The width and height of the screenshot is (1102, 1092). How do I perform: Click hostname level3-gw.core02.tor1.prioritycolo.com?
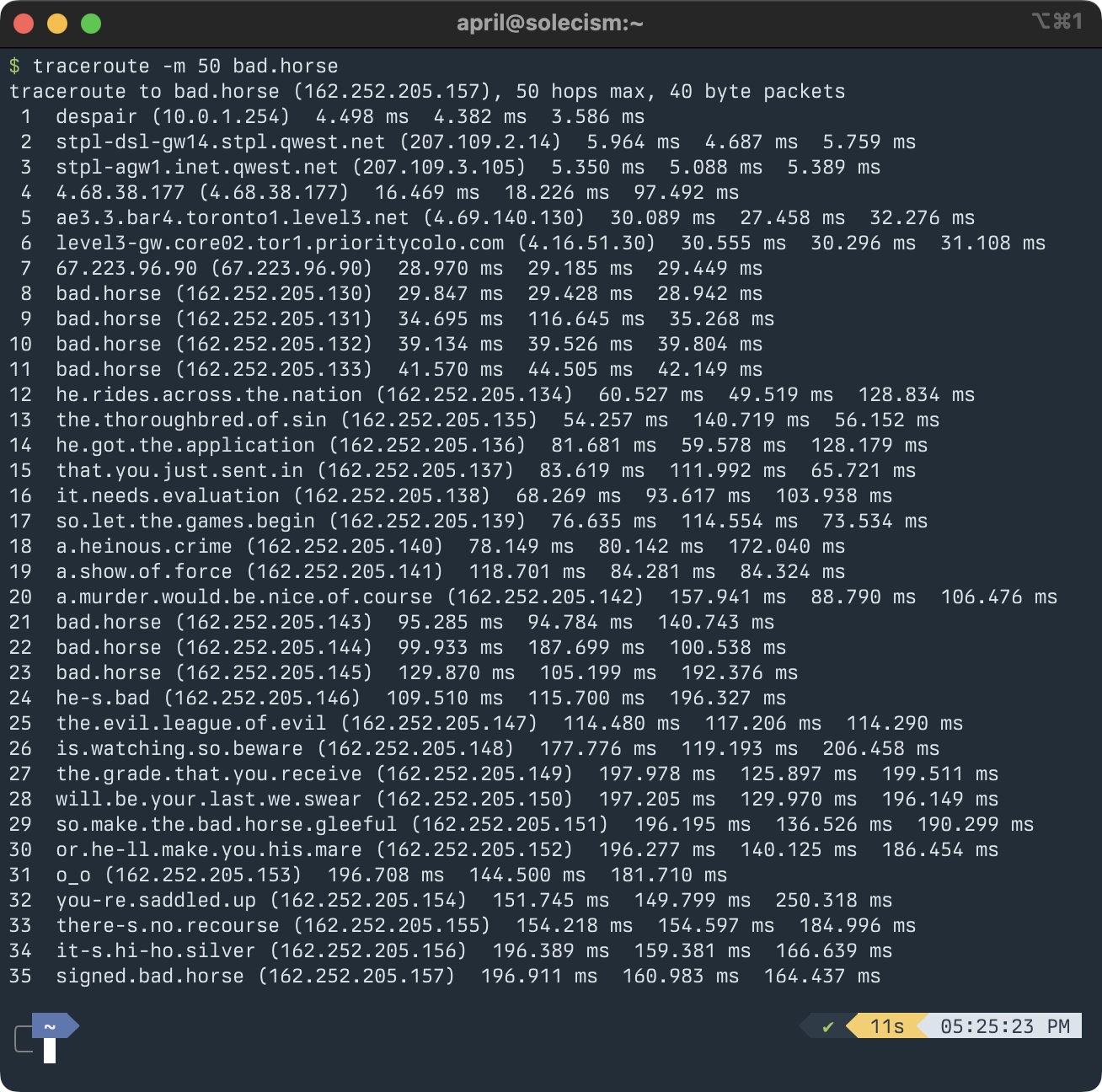[x=280, y=243]
